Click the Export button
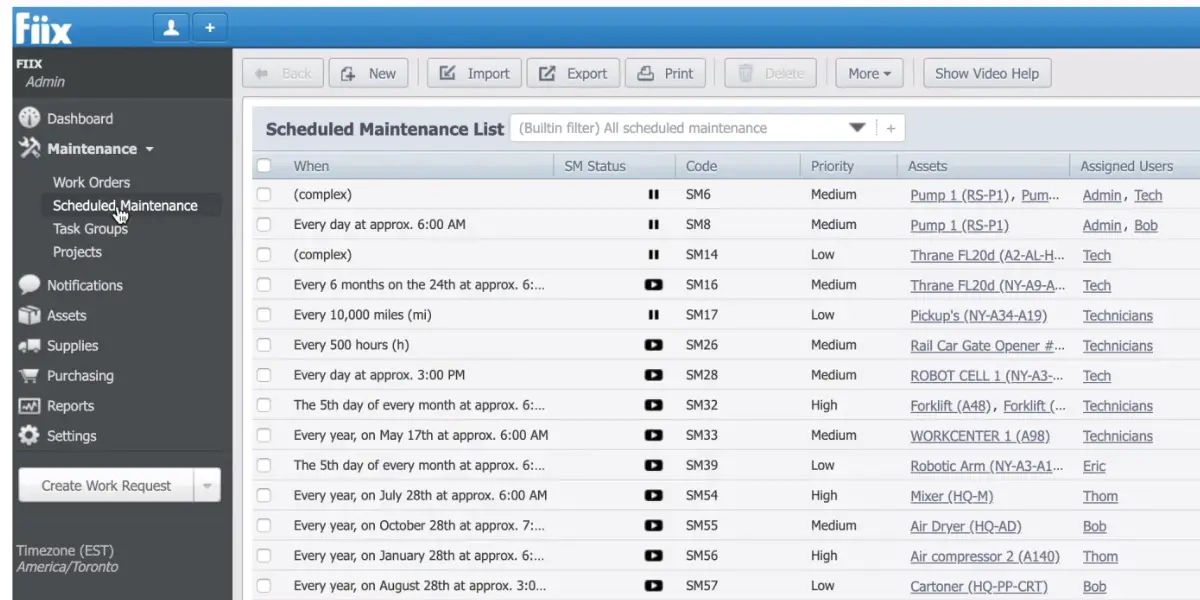This screenshot has width=1200, height=600. (573, 73)
